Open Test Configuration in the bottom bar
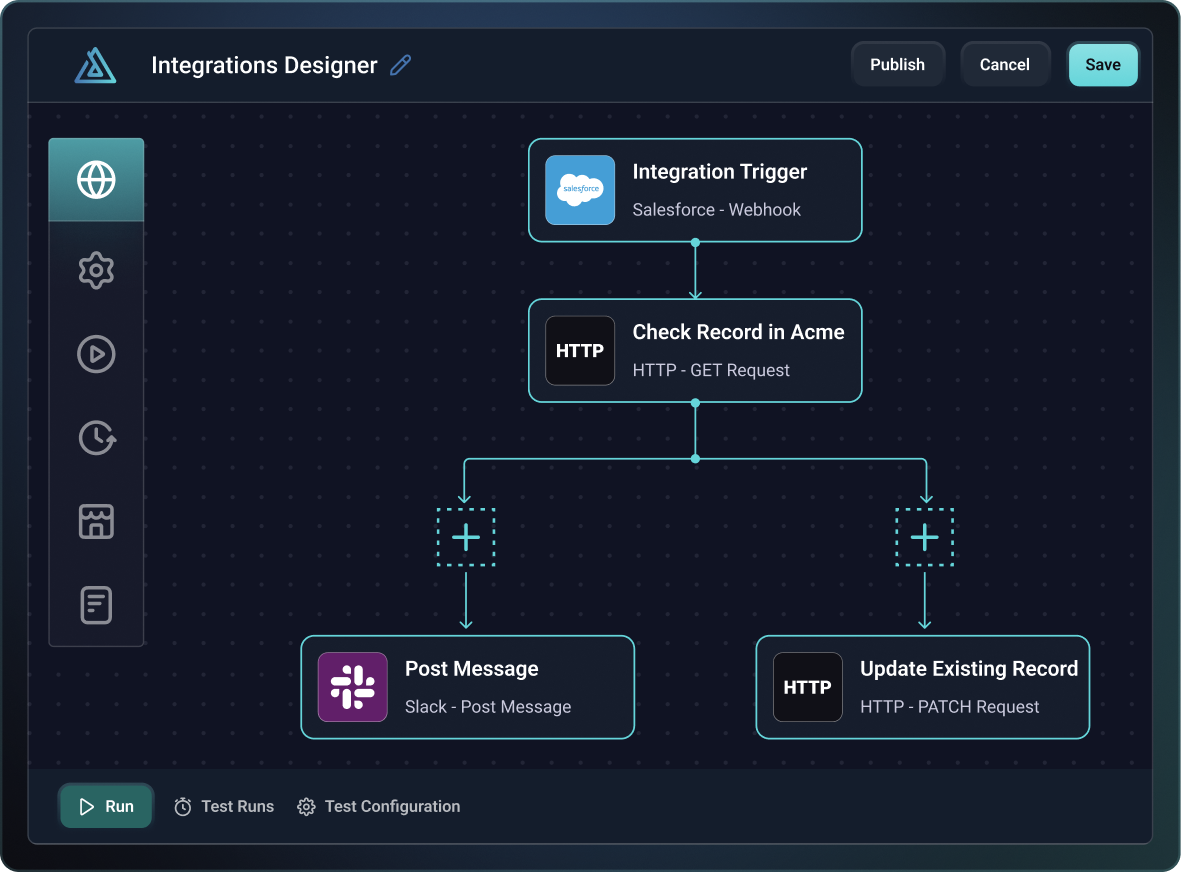The image size is (1181, 872). click(378, 806)
